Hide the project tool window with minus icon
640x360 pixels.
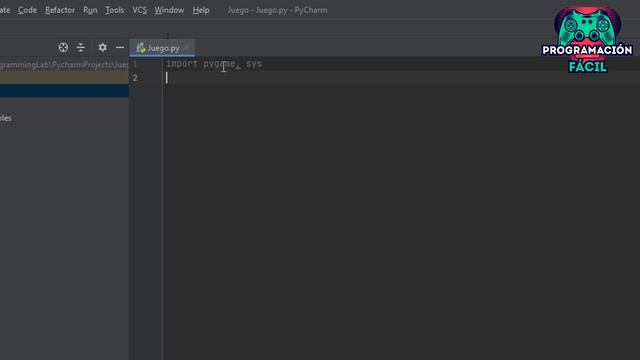120,47
